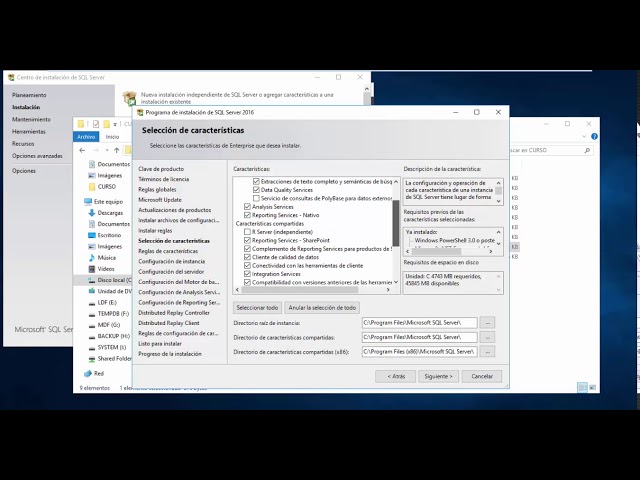Switch Explorer to details view icon
Image resolution: width=640 pixels, height=480 pixels.
pyautogui.click(x=582, y=387)
